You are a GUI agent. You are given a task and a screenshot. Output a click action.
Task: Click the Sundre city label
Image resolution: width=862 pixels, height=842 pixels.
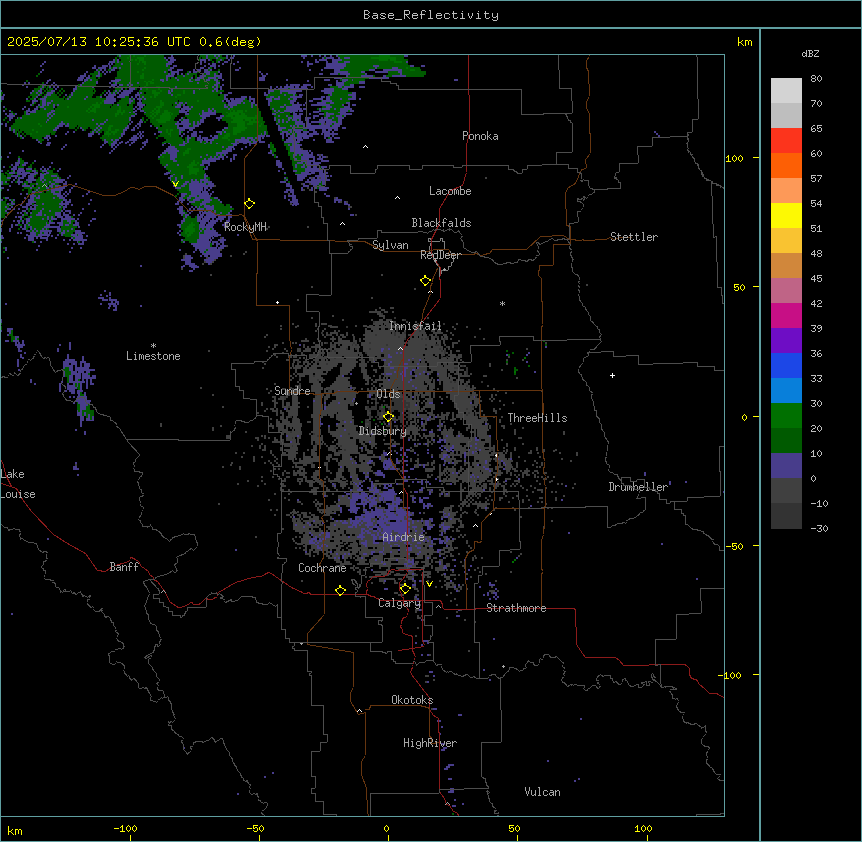click(x=292, y=391)
